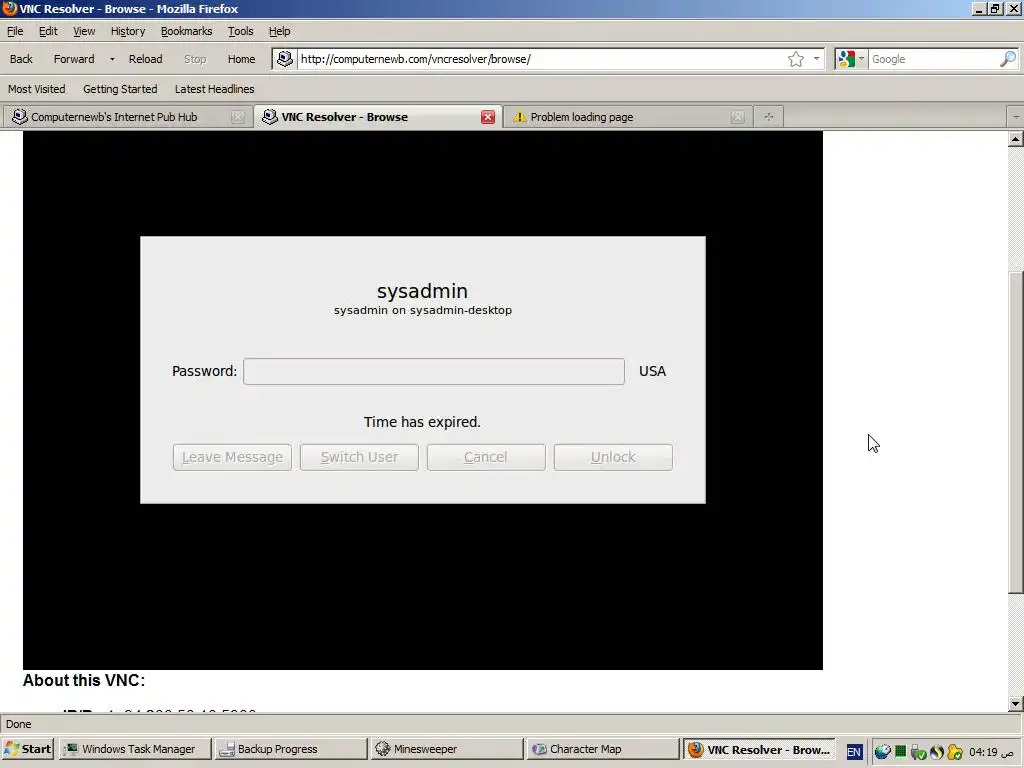Close the Computernewb's Internet Pub Hub tab
Image resolution: width=1024 pixels, height=768 pixels.
[238, 117]
